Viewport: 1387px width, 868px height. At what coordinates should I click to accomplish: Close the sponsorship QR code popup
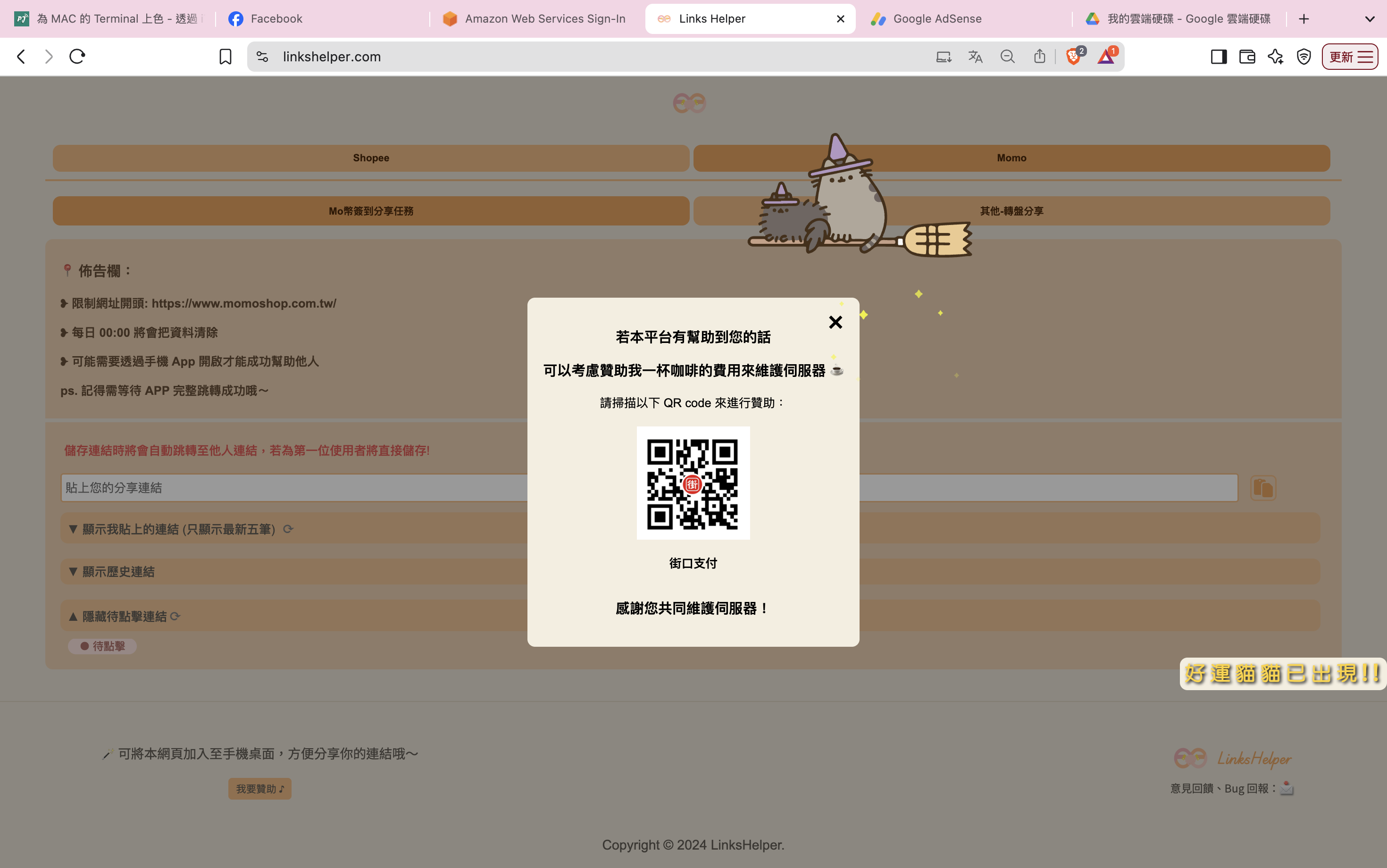click(x=836, y=322)
